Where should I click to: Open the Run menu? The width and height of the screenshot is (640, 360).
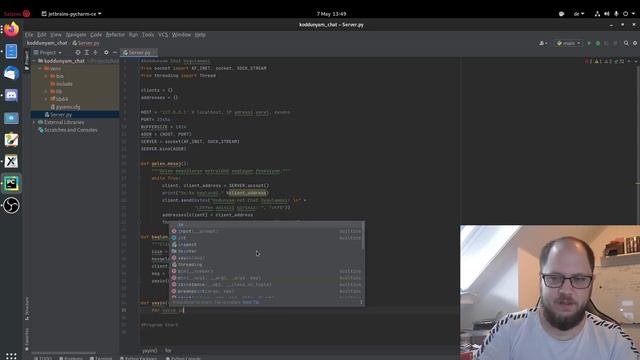point(133,35)
